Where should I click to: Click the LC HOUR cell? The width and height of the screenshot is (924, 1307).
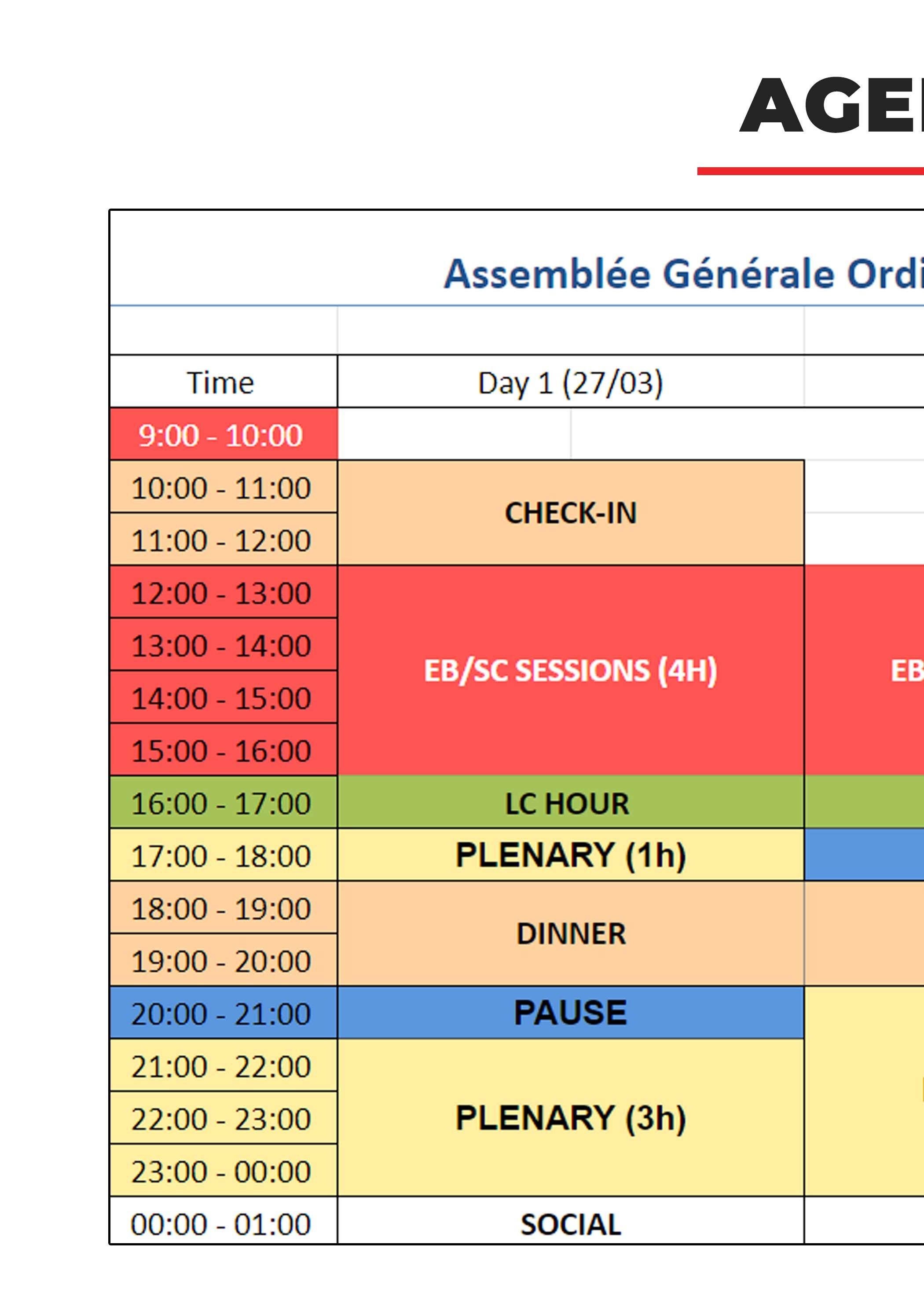[x=570, y=803]
